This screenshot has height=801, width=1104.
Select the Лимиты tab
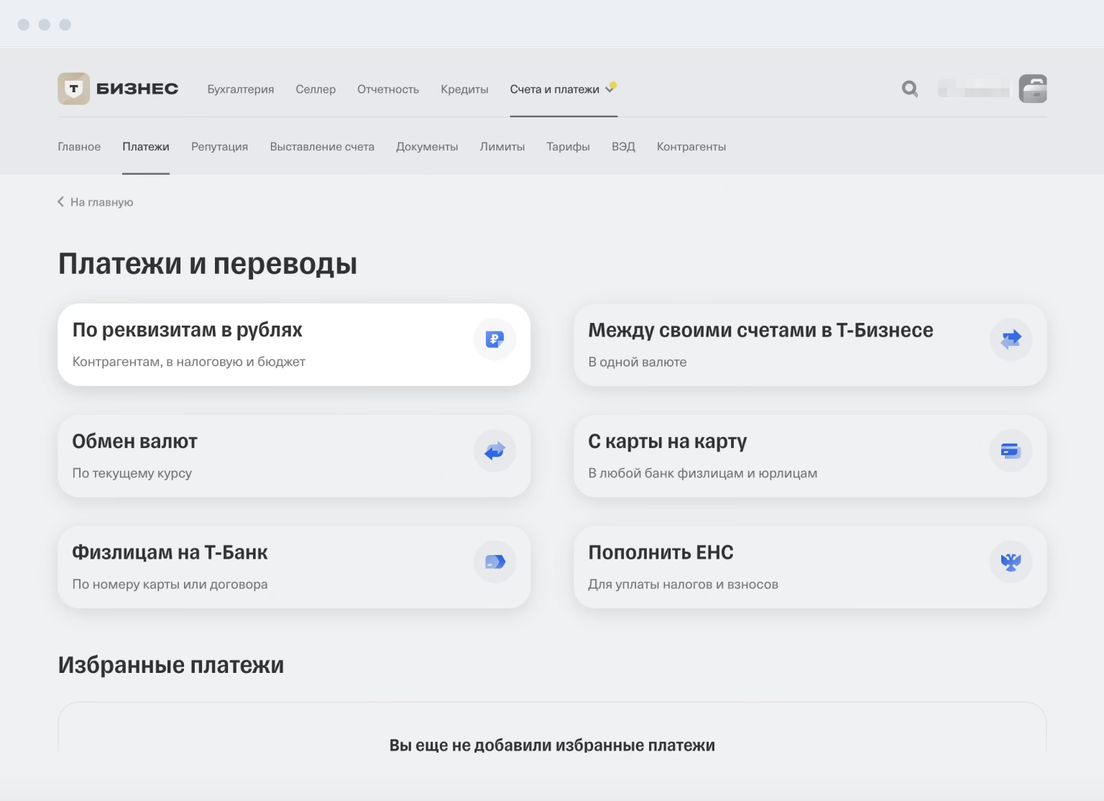tap(502, 147)
